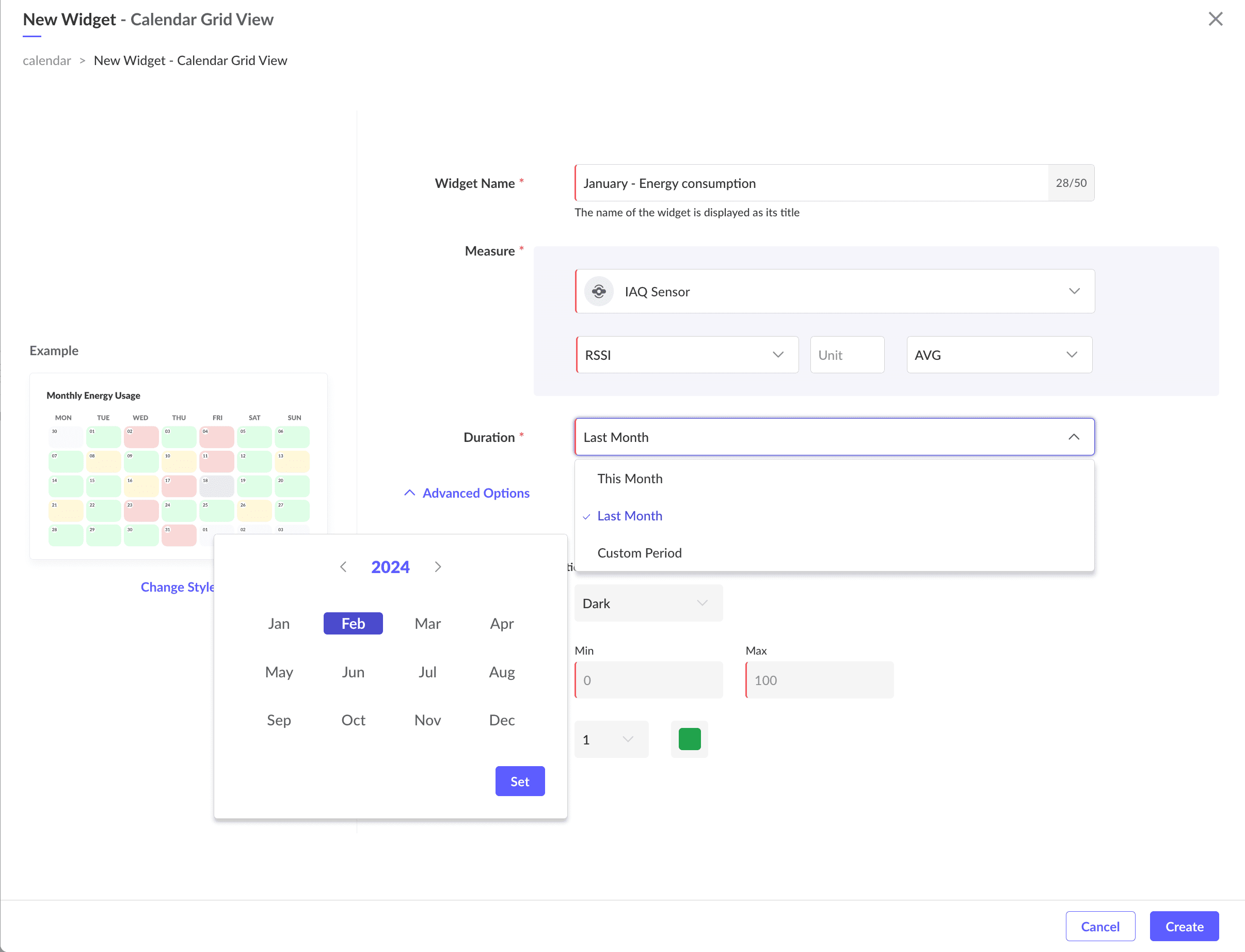Click the Change Style link
This screenshot has width=1245, height=952.
point(177,587)
